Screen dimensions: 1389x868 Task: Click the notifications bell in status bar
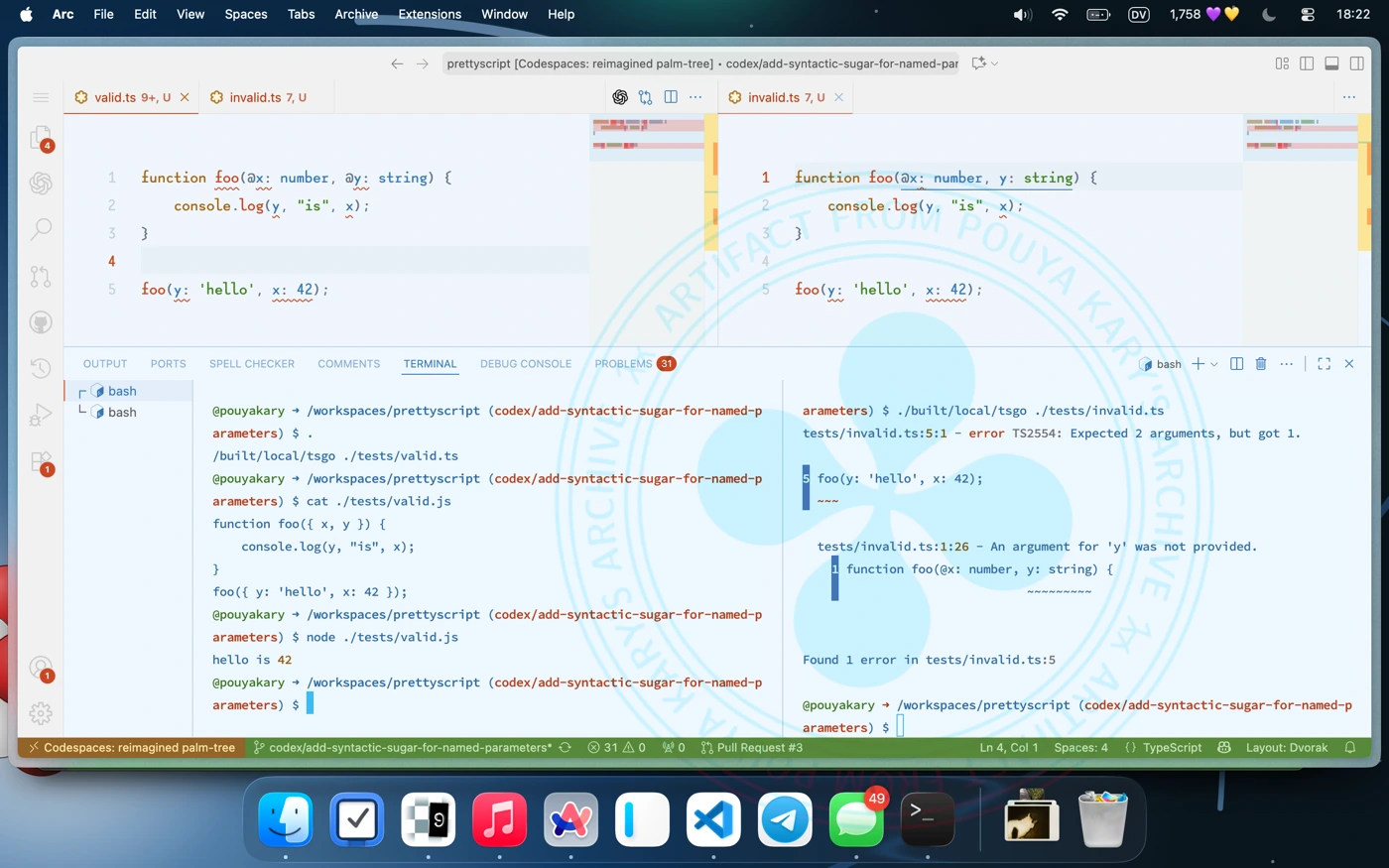[1350, 748]
